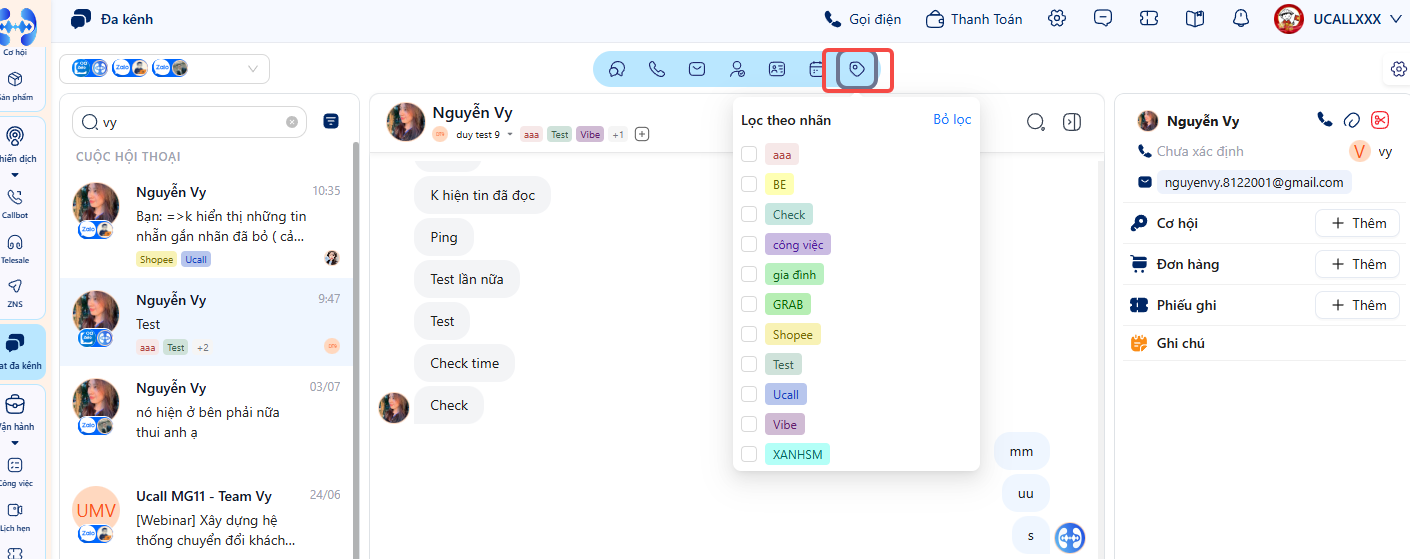Click the email nguyenvy.8122001@gmail.com
The height and width of the screenshot is (559, 1410).
[1254, 182]
